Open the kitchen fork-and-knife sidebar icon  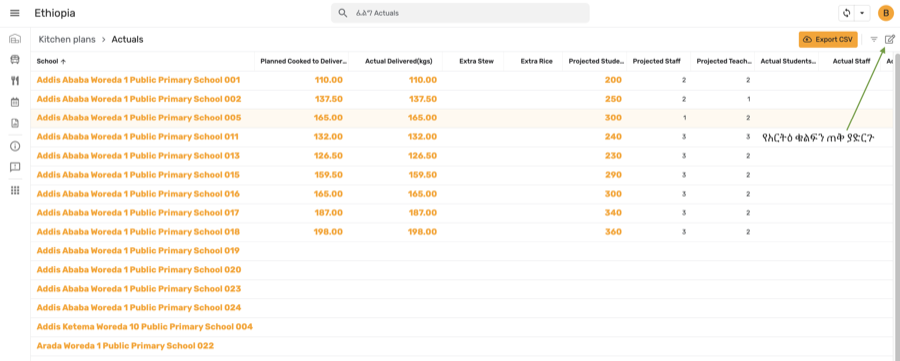(15, 81)
